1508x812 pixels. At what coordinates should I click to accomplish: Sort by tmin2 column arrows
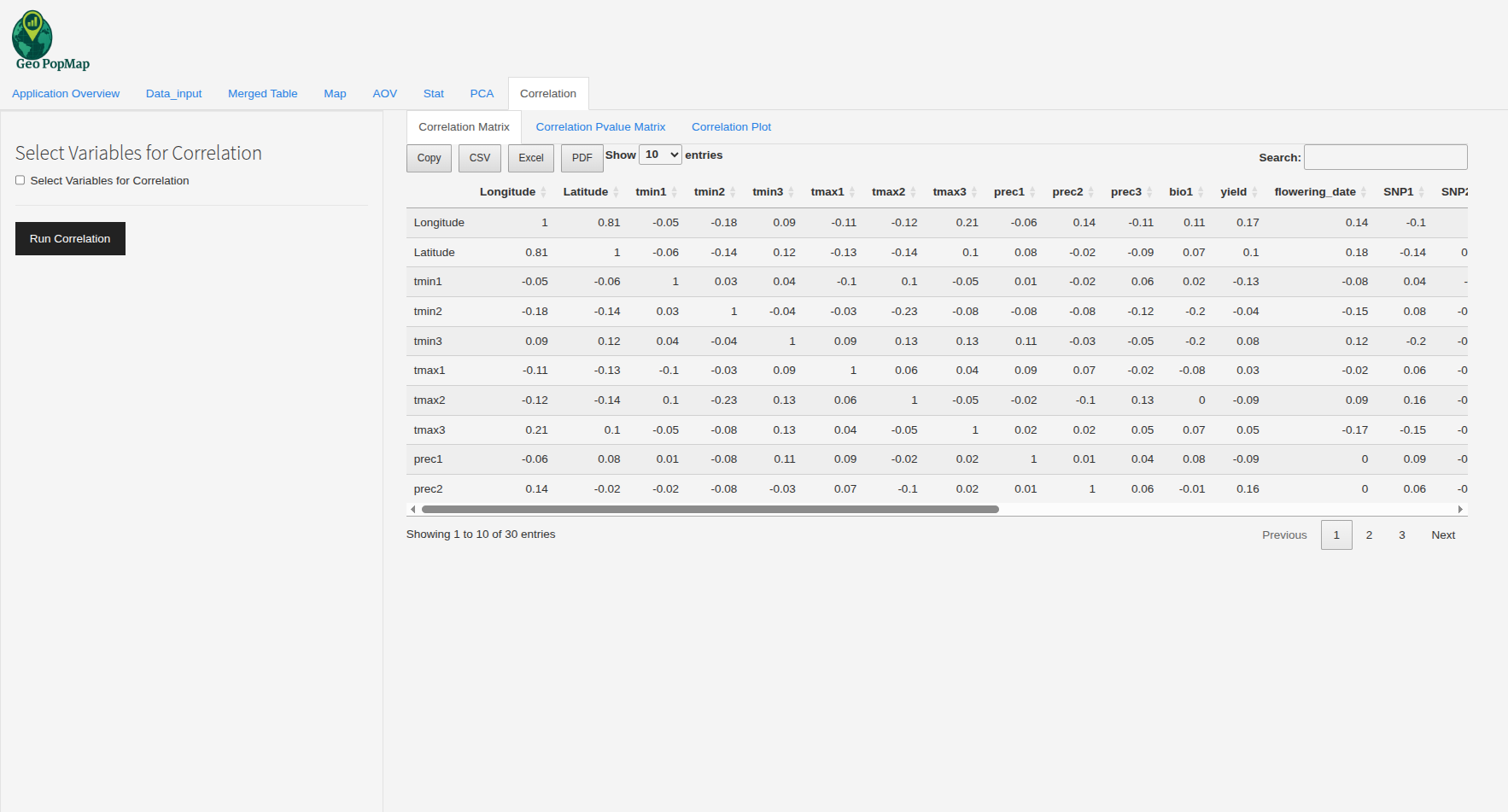click(x=733, y=192)
